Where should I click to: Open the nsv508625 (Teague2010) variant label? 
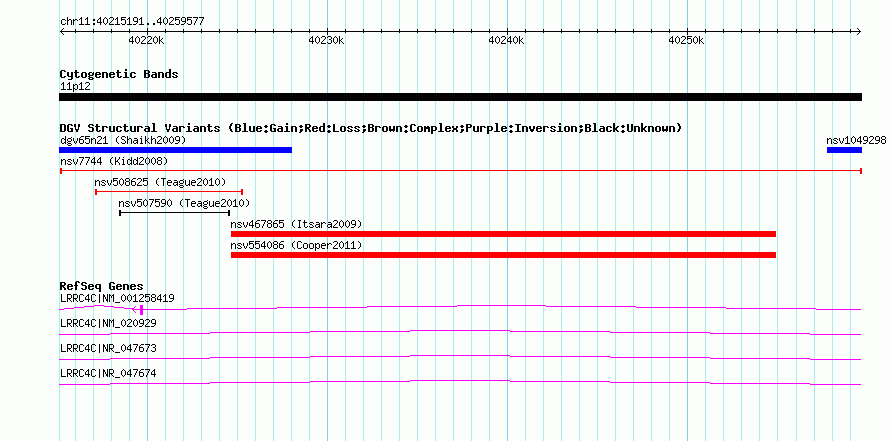pos(161,182)
